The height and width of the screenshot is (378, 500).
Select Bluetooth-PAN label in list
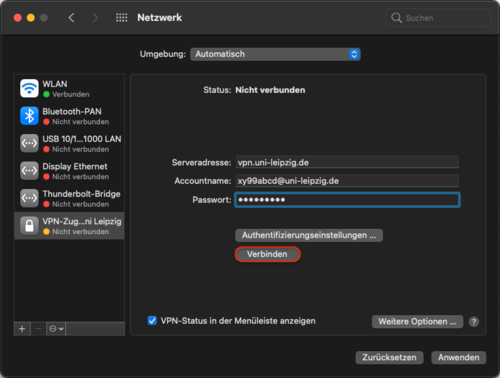pos(72,111)
